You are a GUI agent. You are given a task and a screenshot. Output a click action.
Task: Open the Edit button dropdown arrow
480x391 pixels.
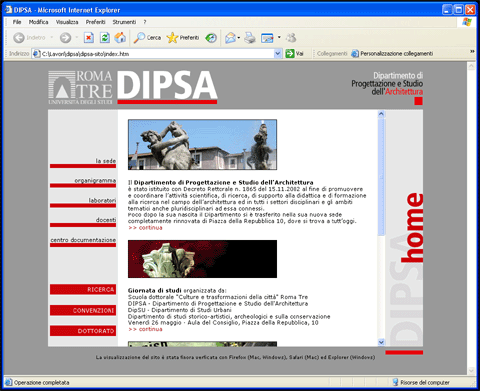(279, 37)
